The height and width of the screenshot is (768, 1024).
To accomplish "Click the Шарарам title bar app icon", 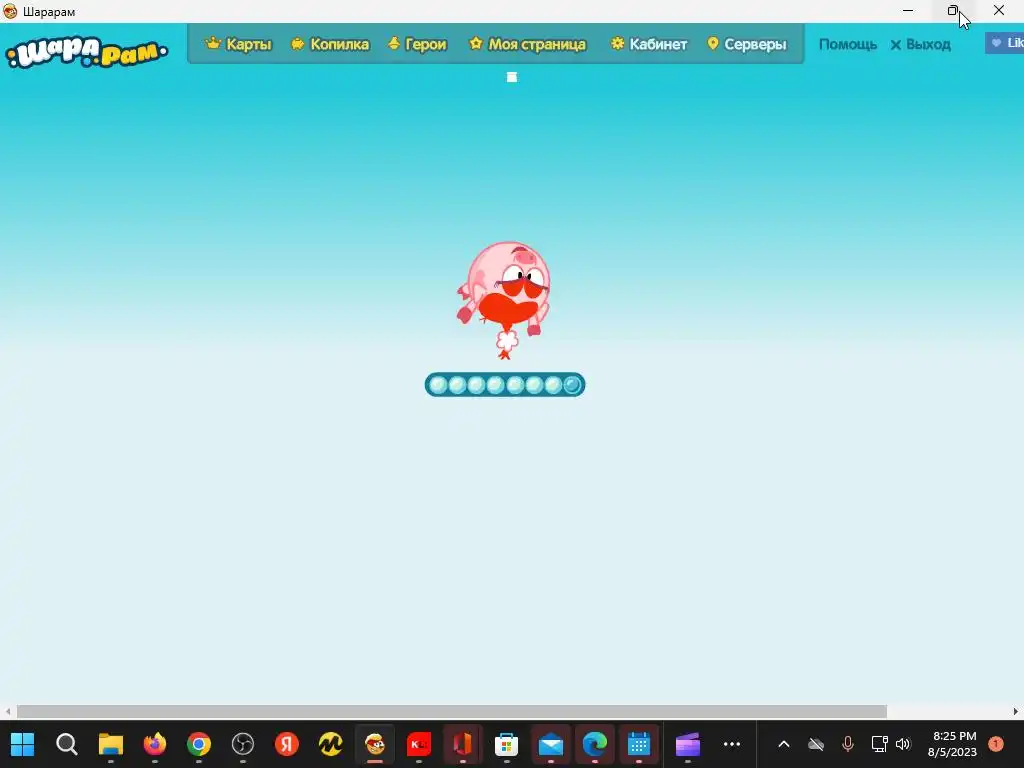I will [x=10, y=11].
